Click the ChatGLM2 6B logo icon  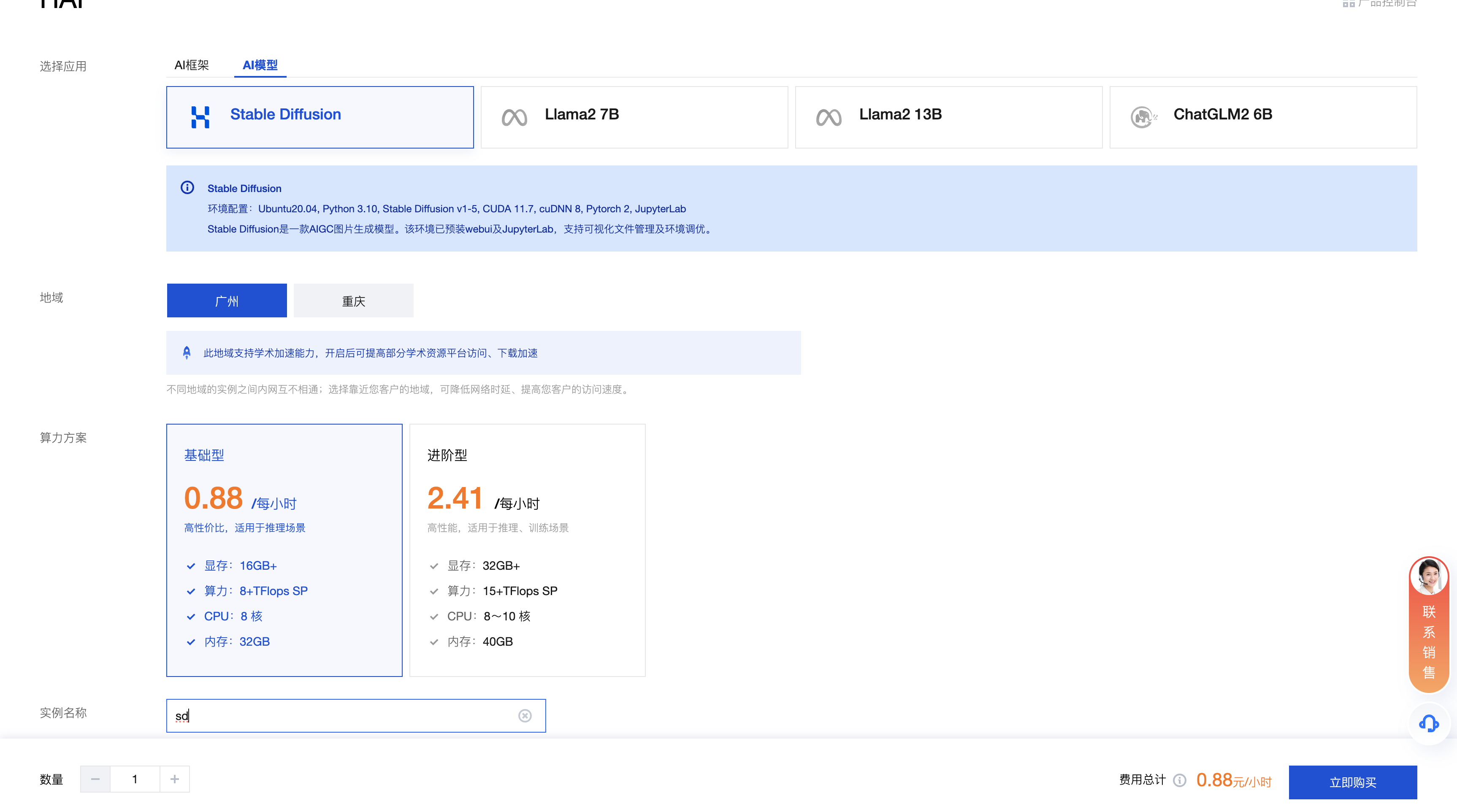tap(1143, 117)
